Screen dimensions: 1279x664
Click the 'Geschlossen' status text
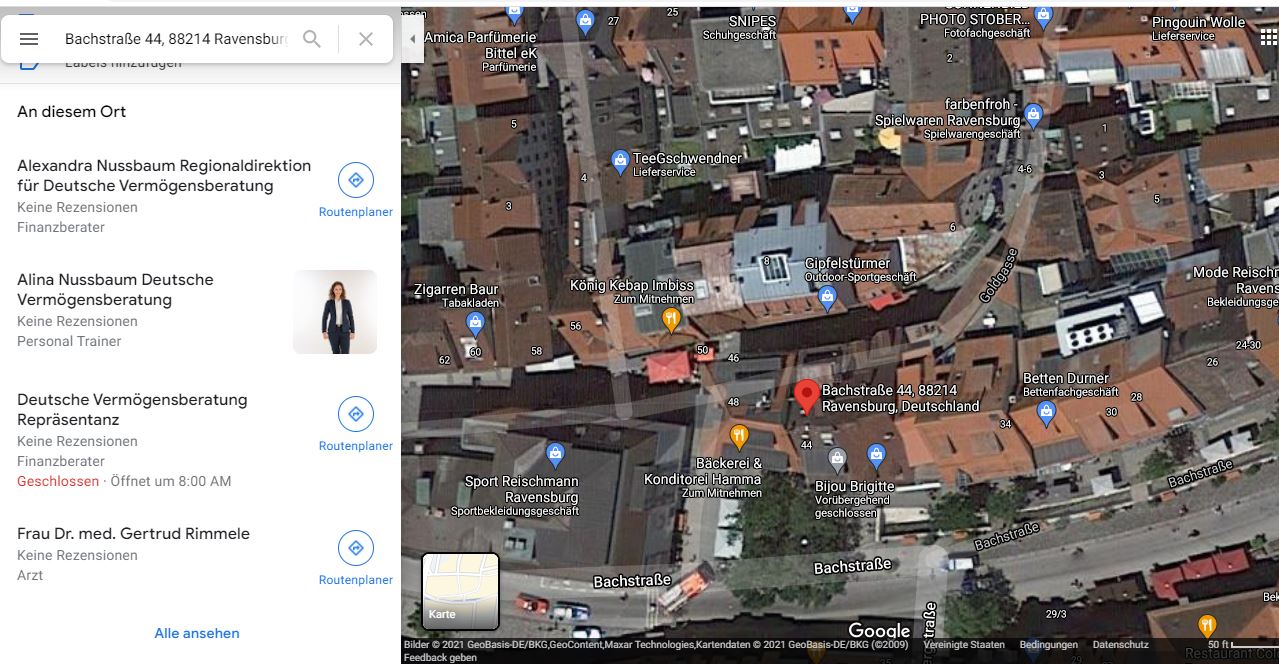point(58,481)
